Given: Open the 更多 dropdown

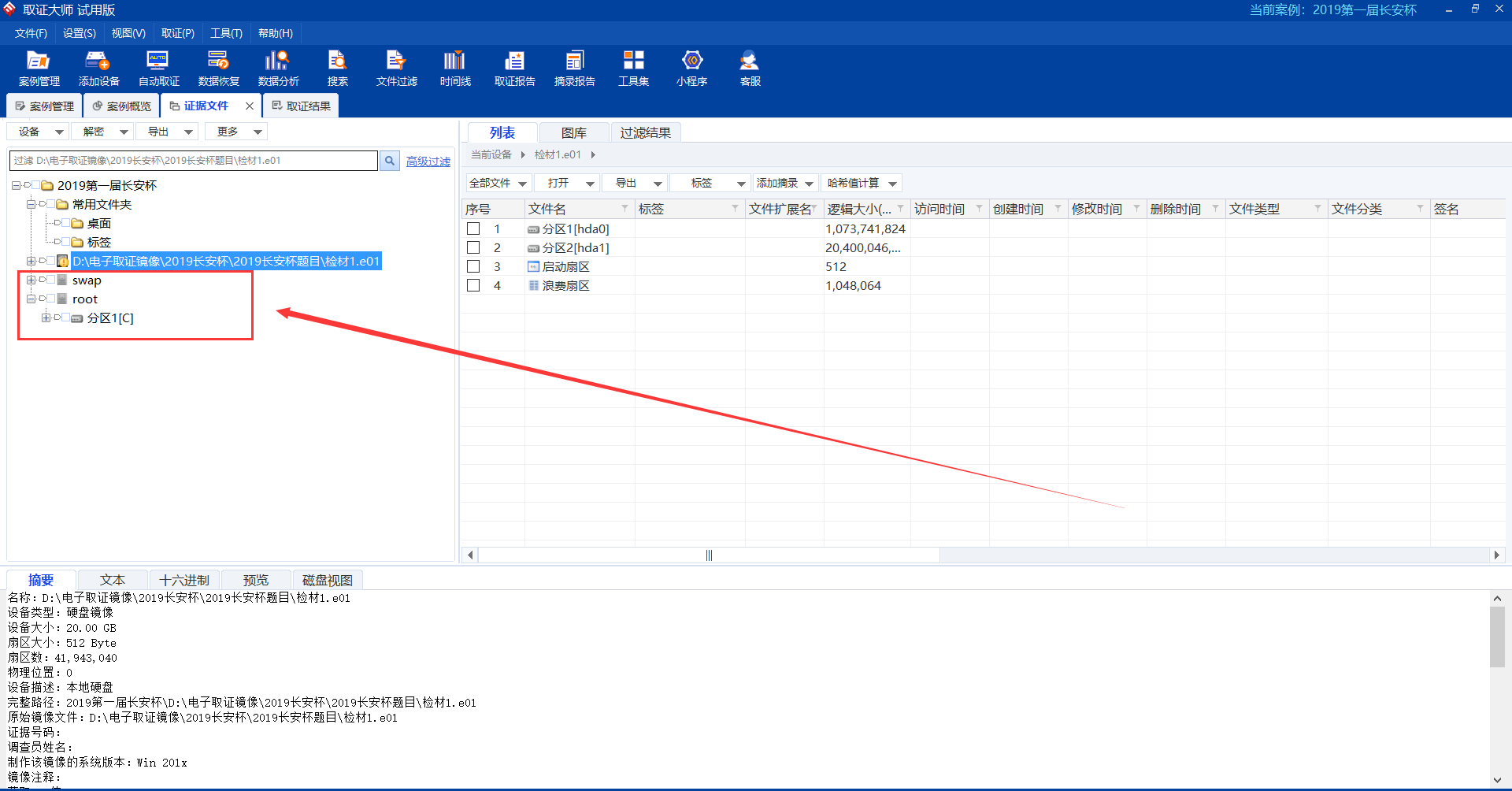Looking at the screenshot, I should tap(236, 132).
